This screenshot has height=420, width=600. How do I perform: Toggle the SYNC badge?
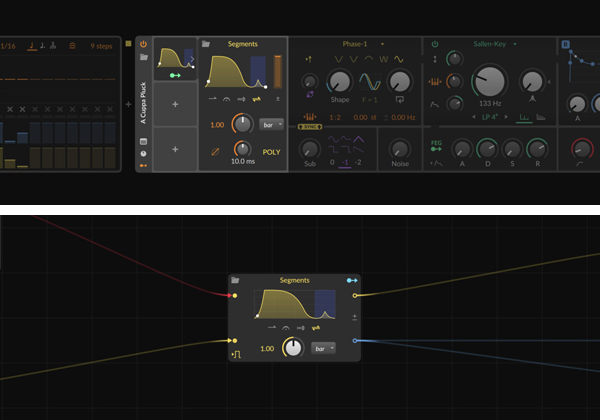(310, 127)
